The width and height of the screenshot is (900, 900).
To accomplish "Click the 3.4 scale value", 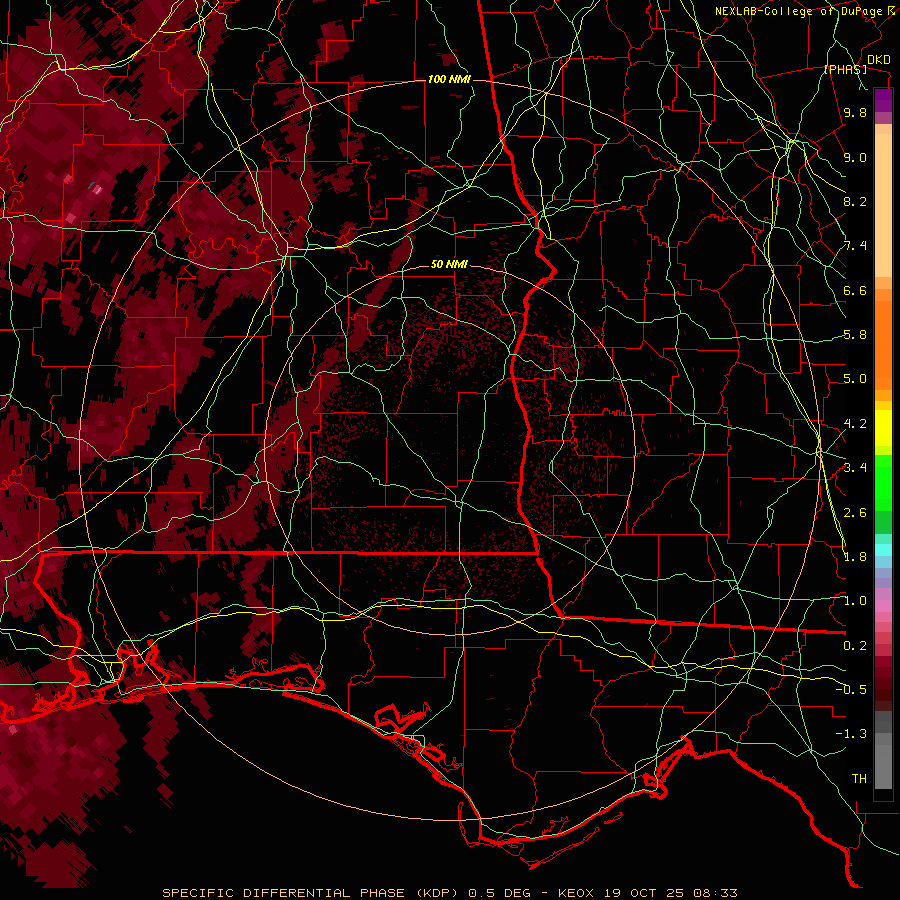I will click(855, 468).
